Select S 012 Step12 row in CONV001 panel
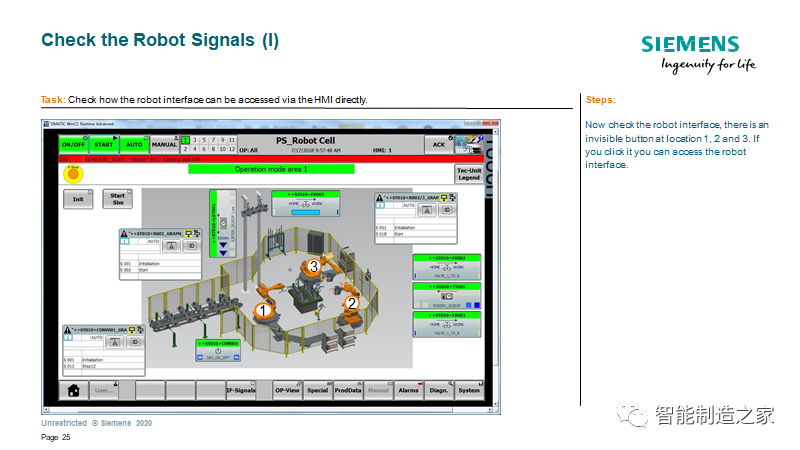Viewport: 800px width, 450px height. 104,366
